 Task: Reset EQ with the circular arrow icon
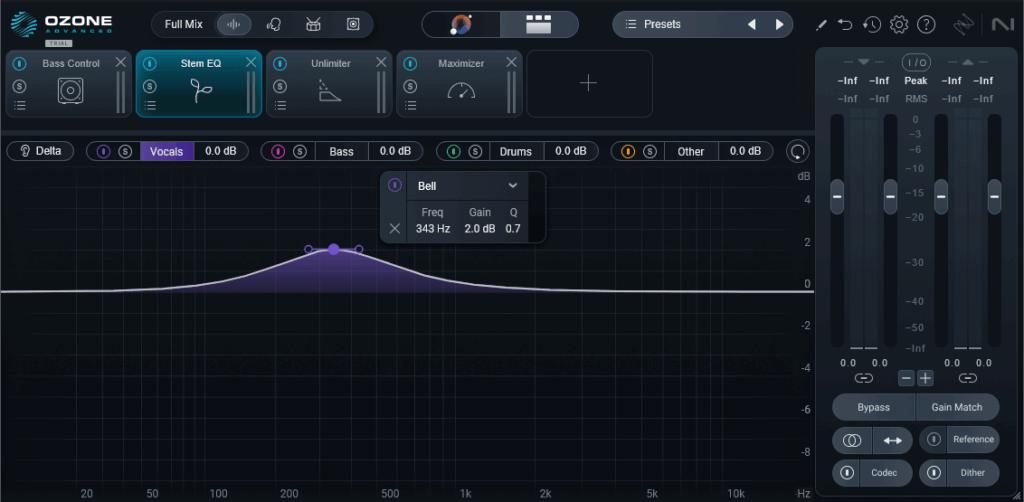click(797, 151)
